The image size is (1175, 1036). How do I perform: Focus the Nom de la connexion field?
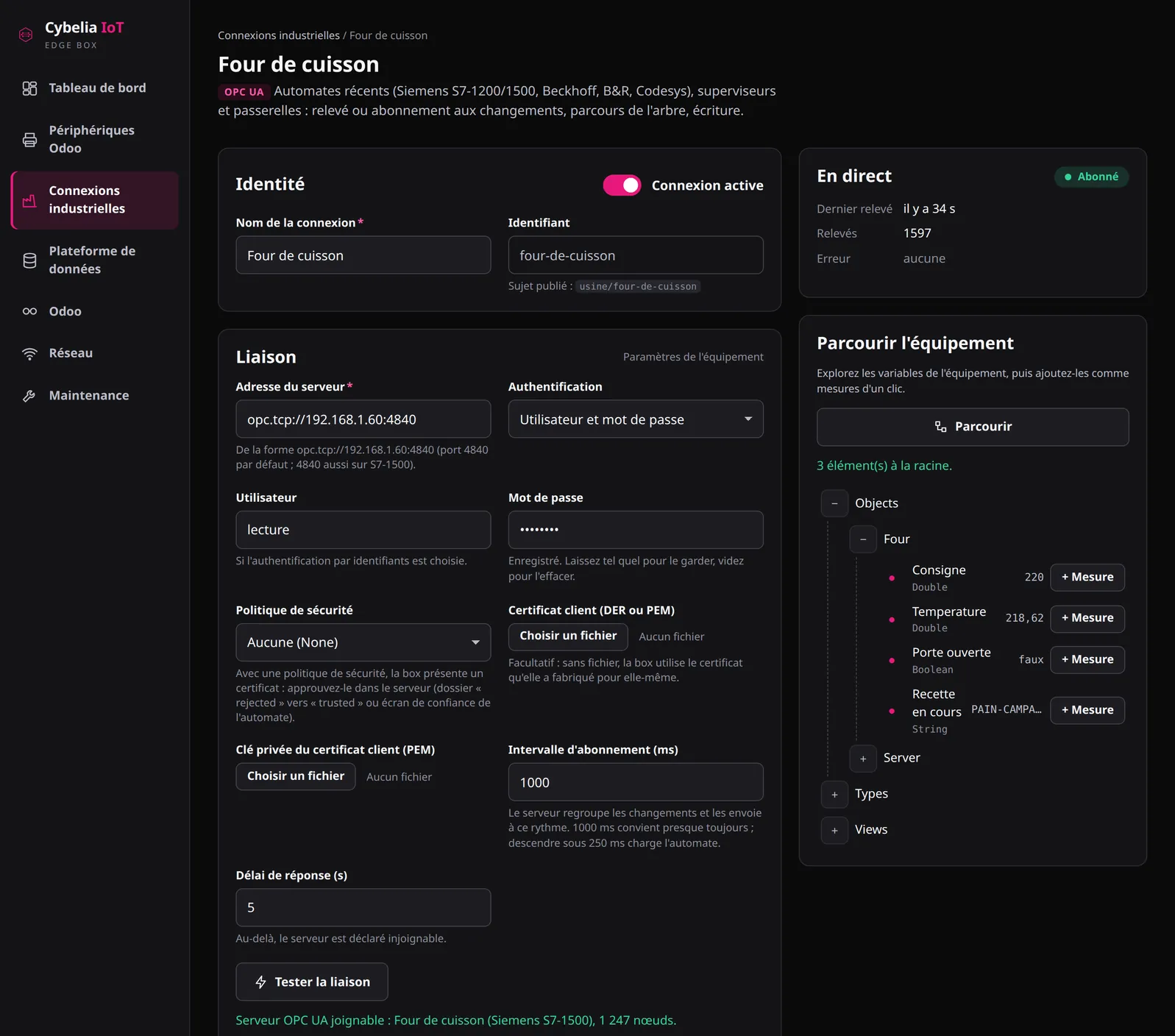point(363,255)
